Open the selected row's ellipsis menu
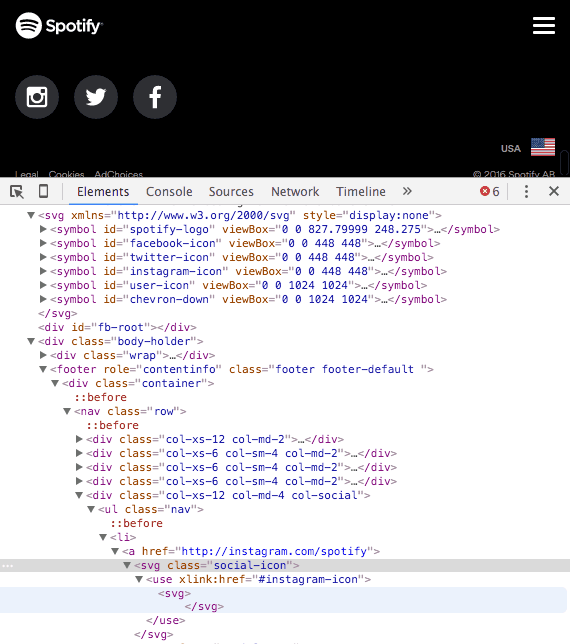 pyautogui.click(x=7, y=566)
